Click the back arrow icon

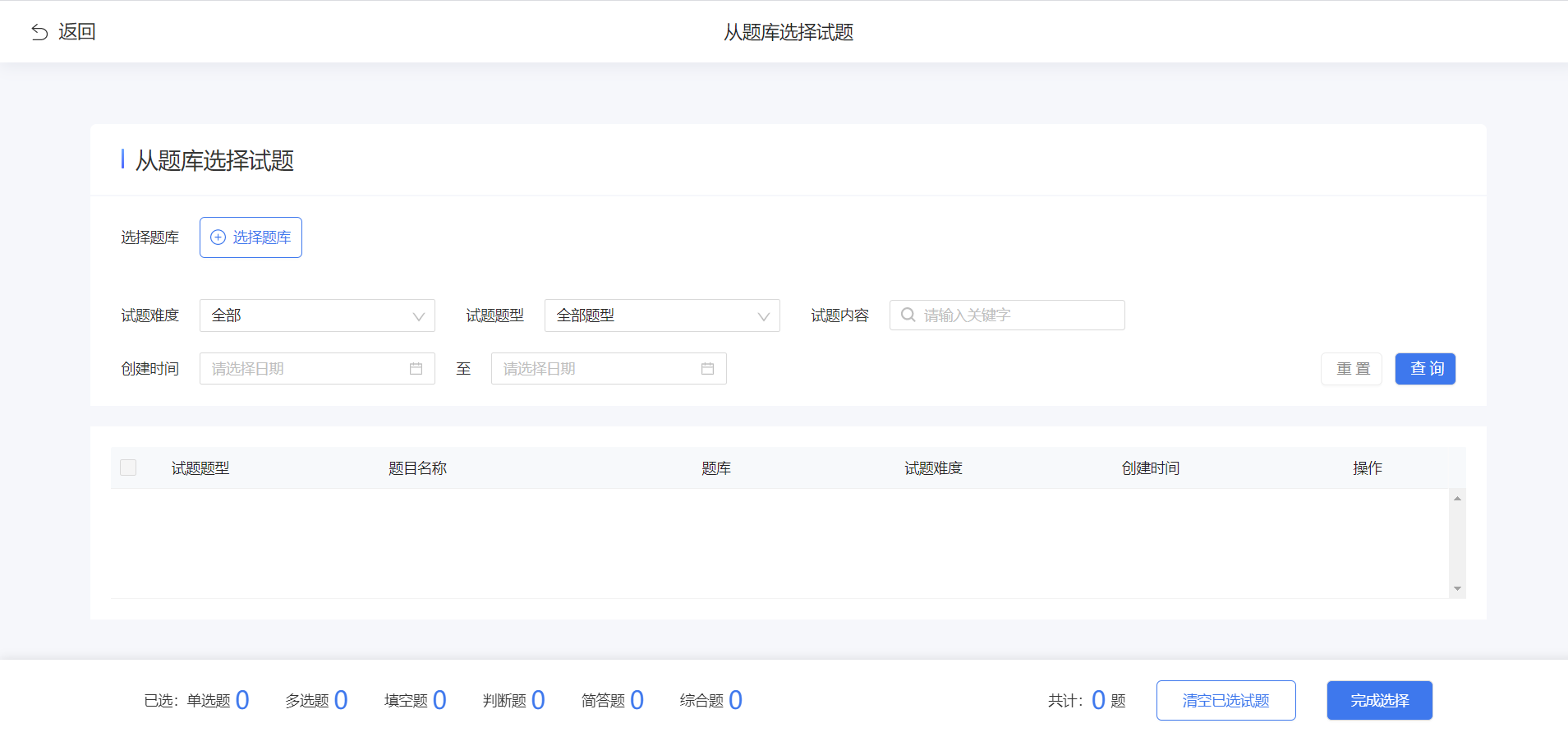[x=39, y=32]
